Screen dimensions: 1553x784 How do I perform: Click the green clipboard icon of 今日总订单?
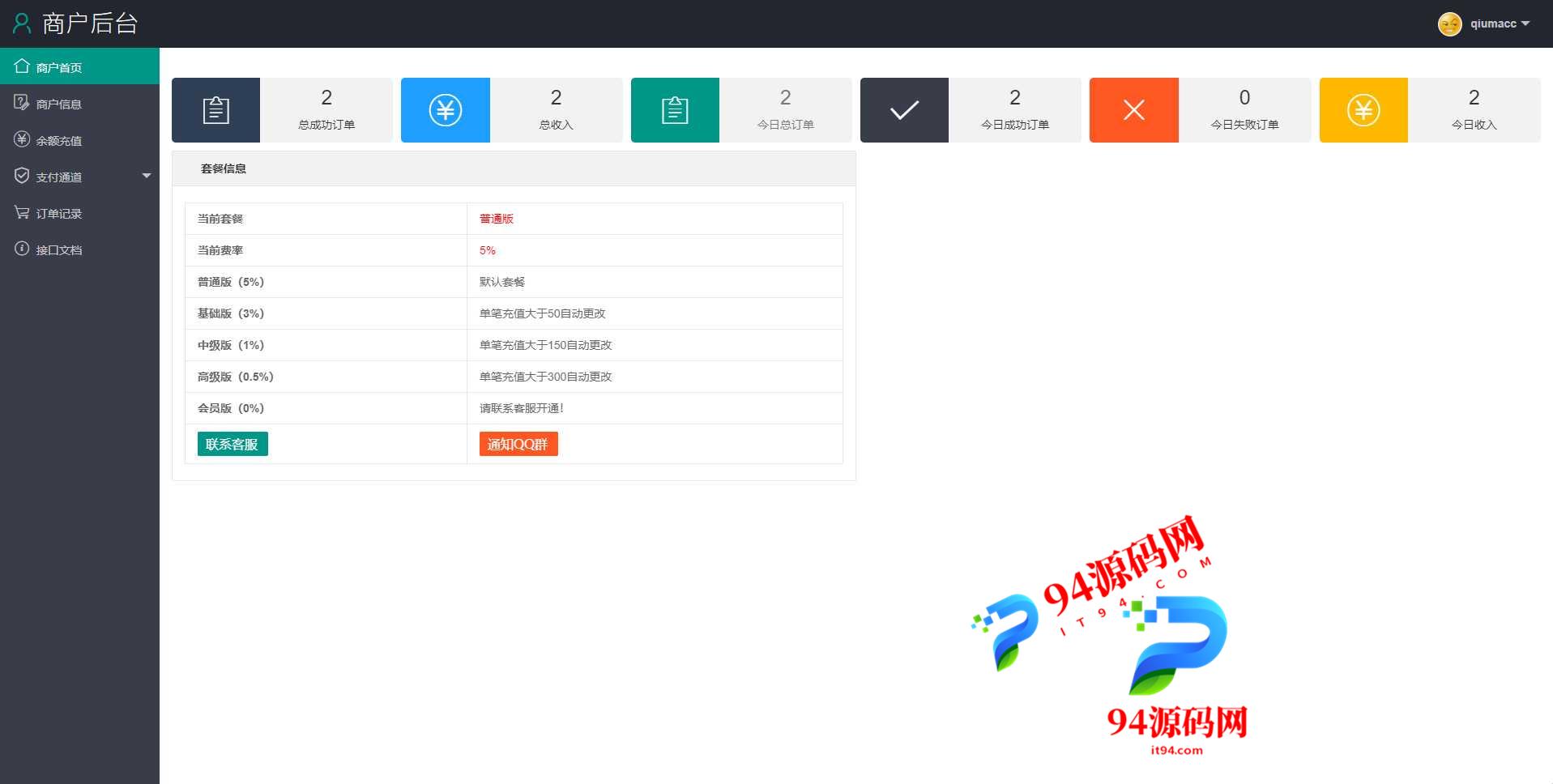point(675,110)
